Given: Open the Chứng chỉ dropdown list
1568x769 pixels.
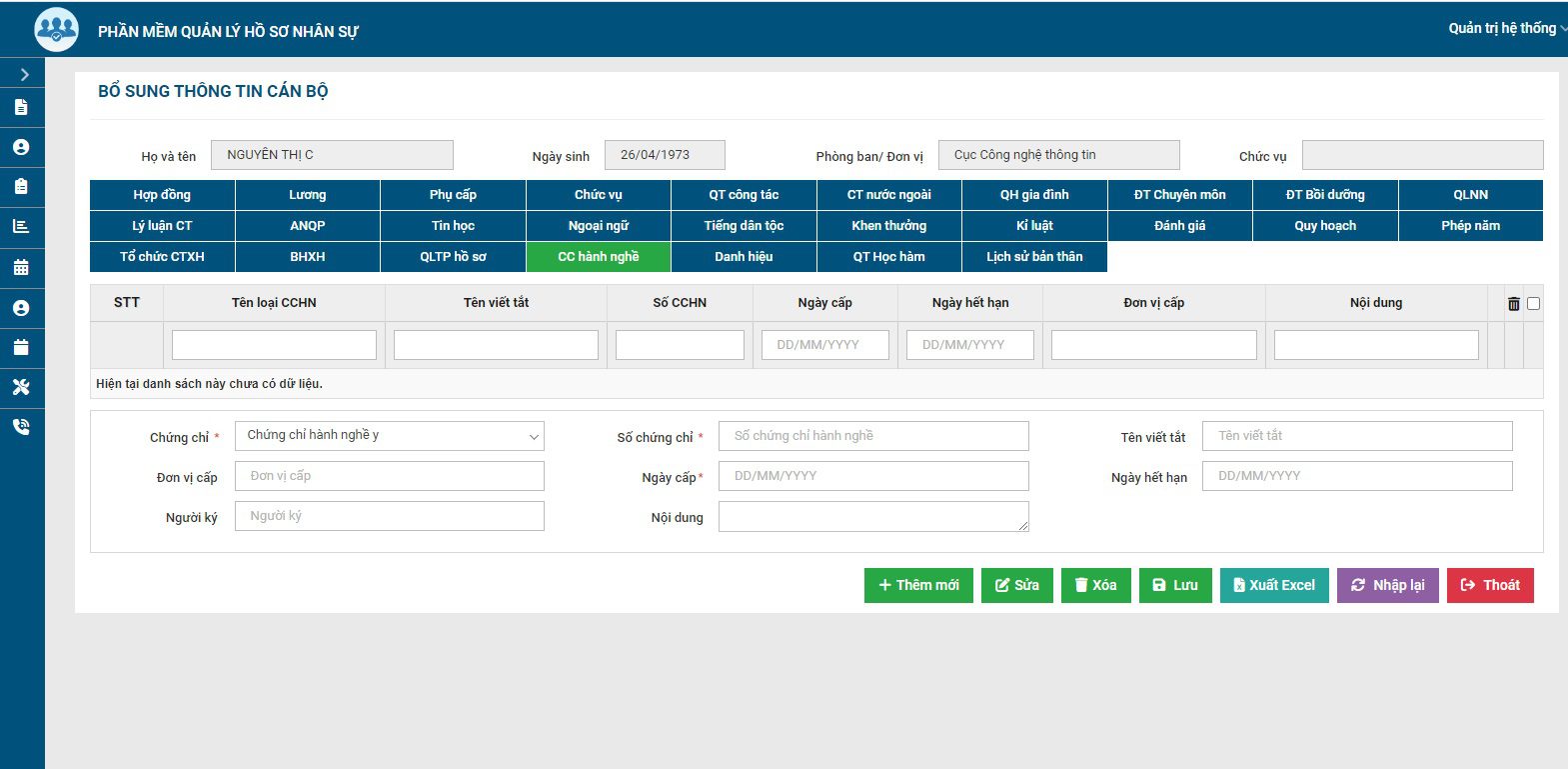Looking at the screenshot, I should pyautogui.click(x=390, y=436).
